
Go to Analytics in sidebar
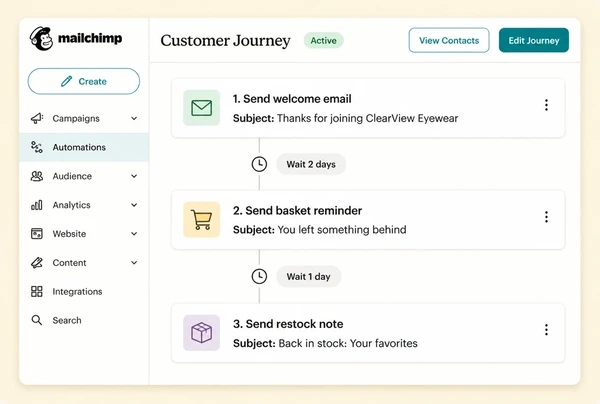tap(84, 205)
